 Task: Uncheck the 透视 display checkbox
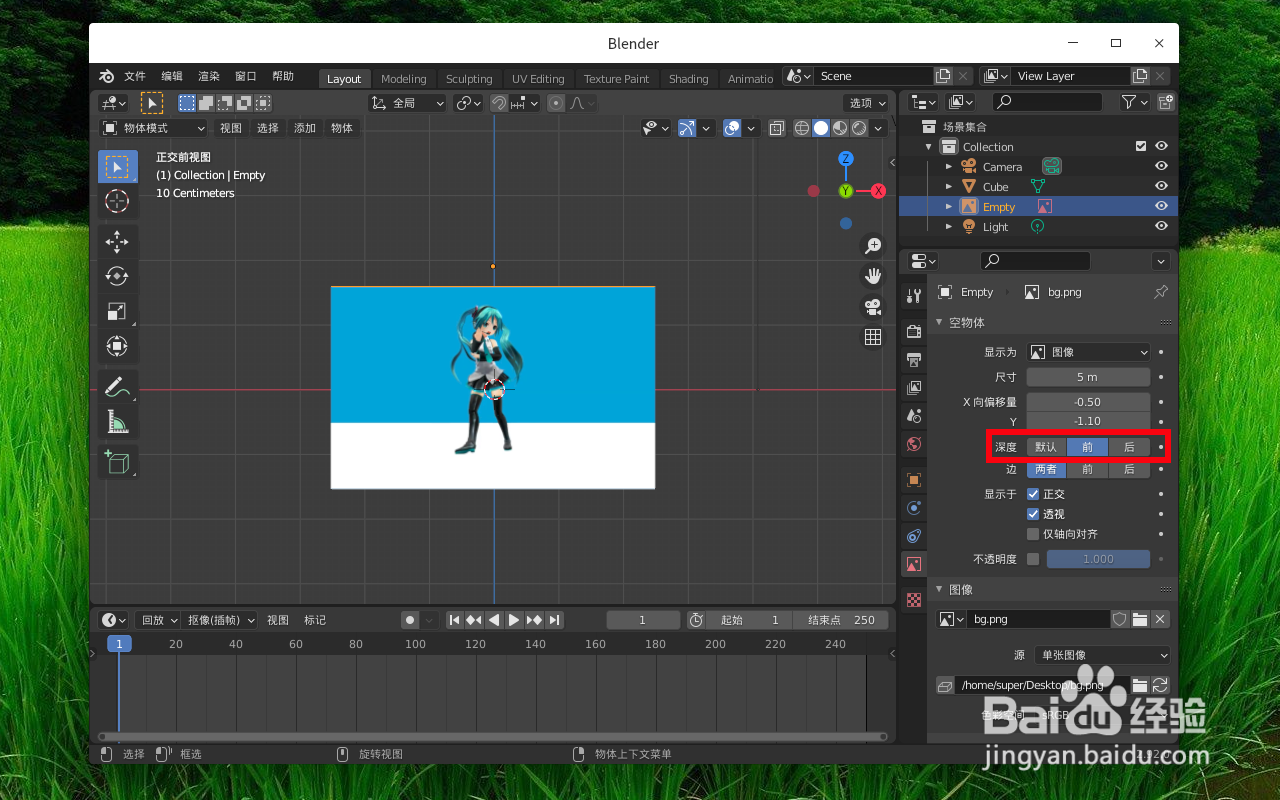(1033, 514)
